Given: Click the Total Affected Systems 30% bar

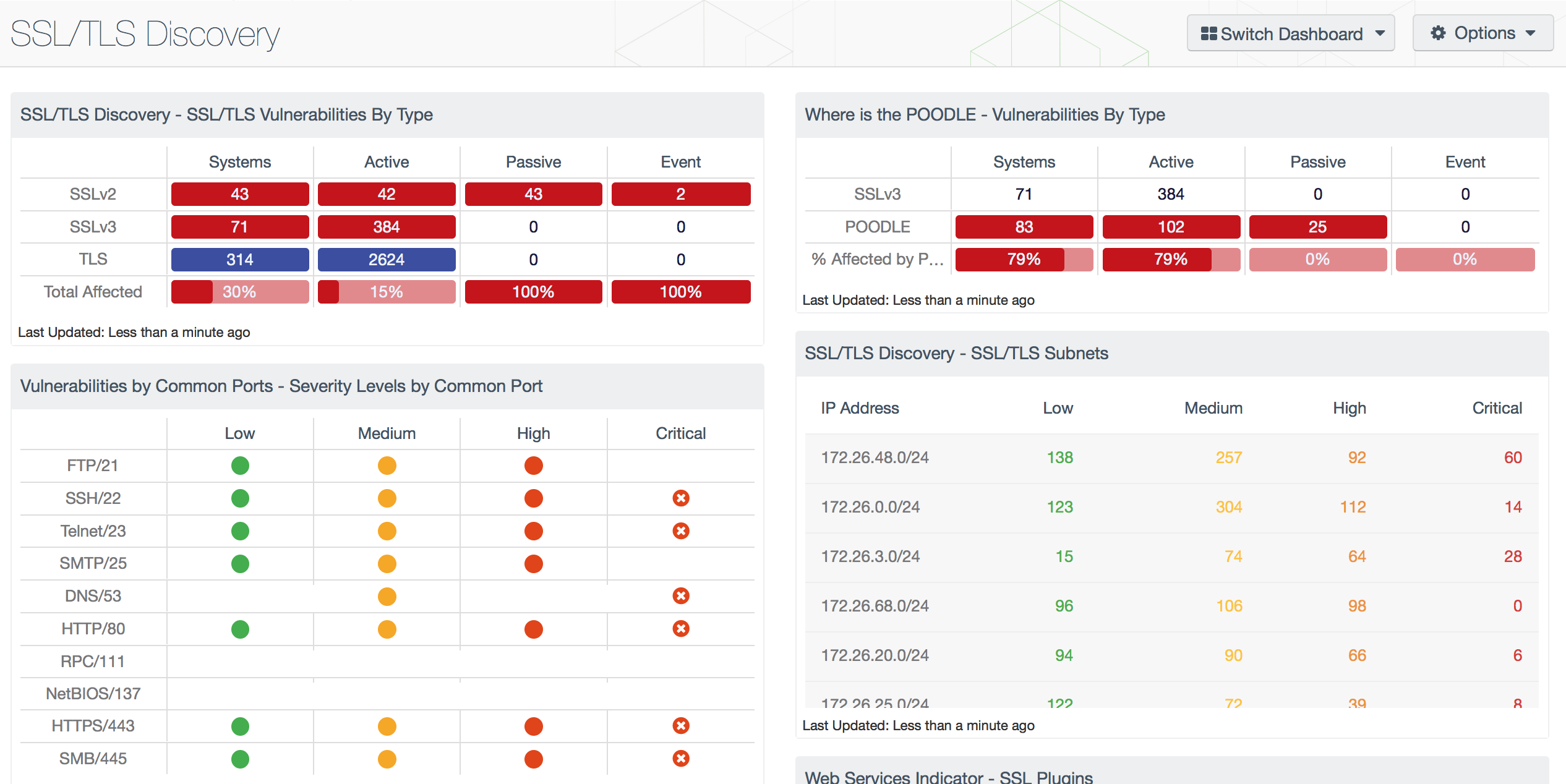Looking at the screenshot, I should [x=240, y=292].
